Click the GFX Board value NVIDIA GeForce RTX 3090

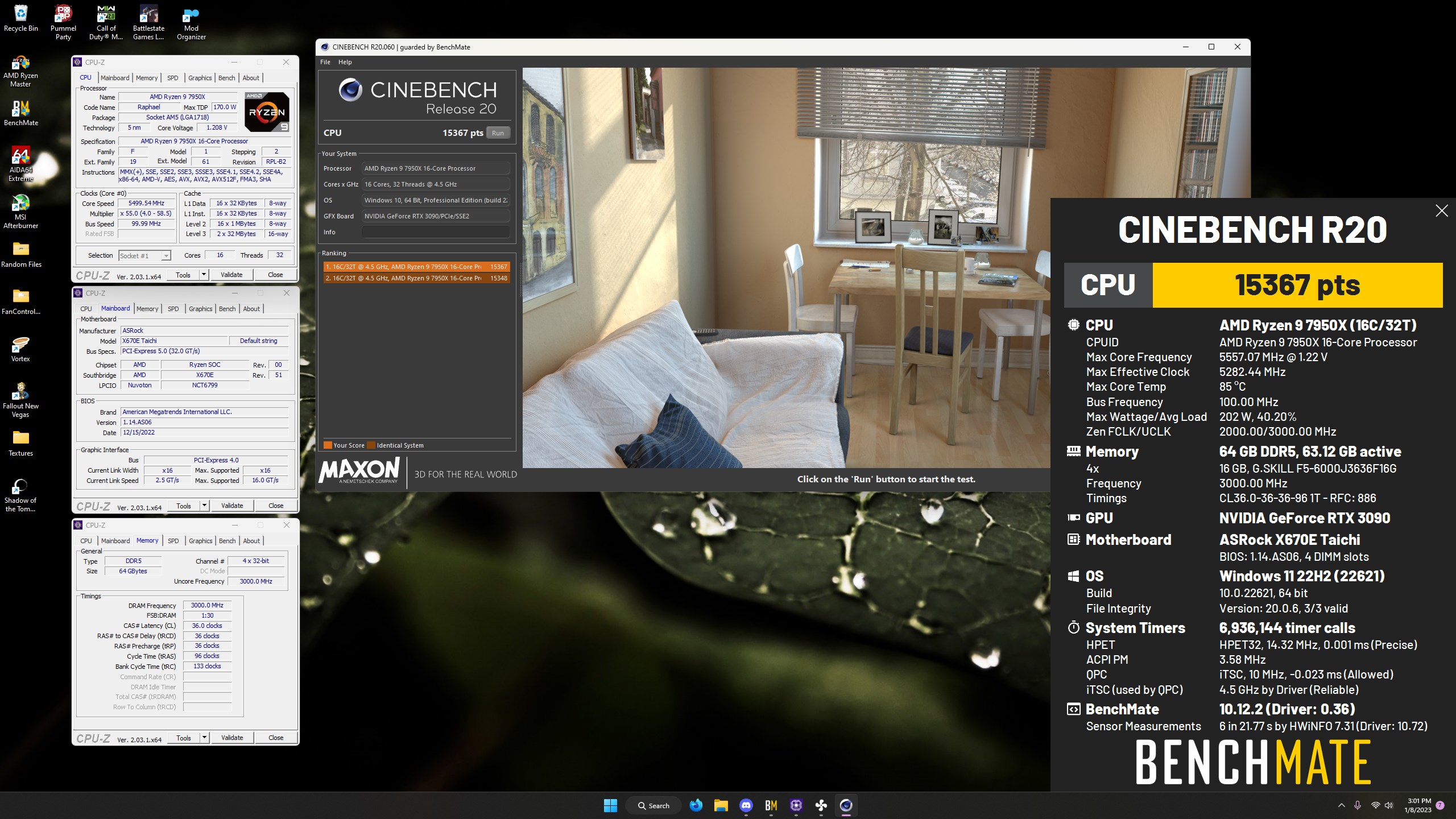coord(436,216)
